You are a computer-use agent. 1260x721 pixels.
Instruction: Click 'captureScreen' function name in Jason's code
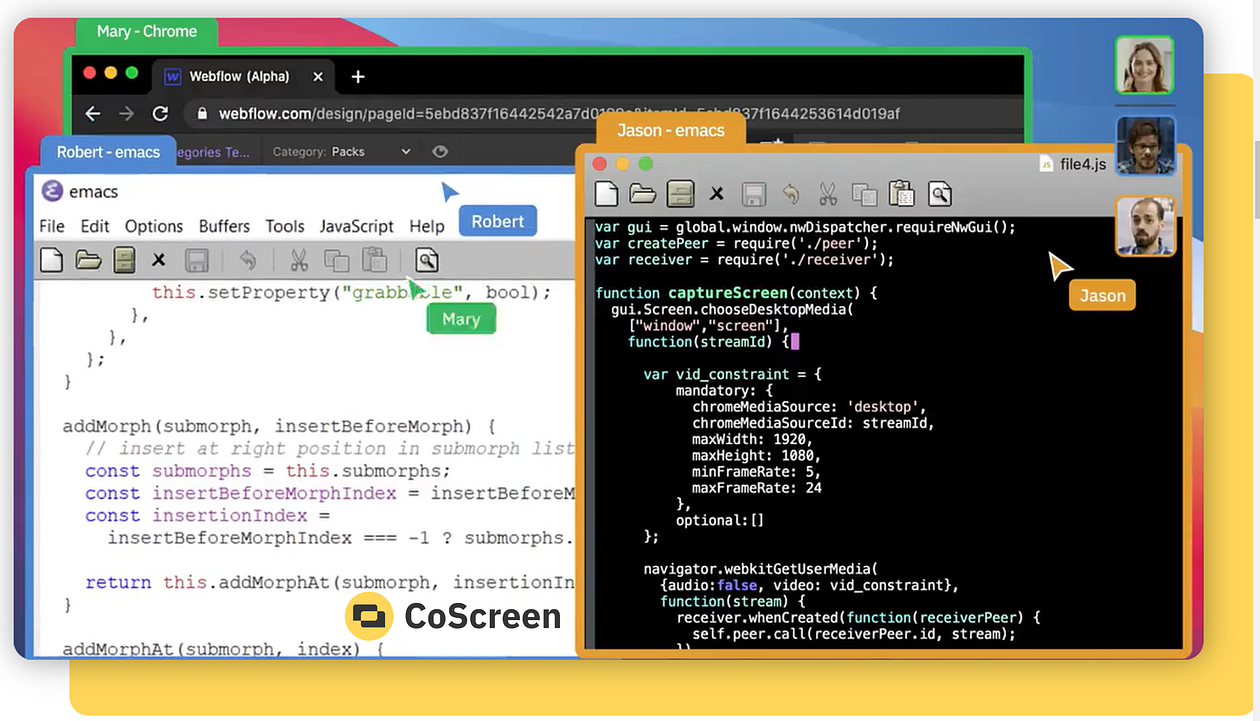point(726,293)
